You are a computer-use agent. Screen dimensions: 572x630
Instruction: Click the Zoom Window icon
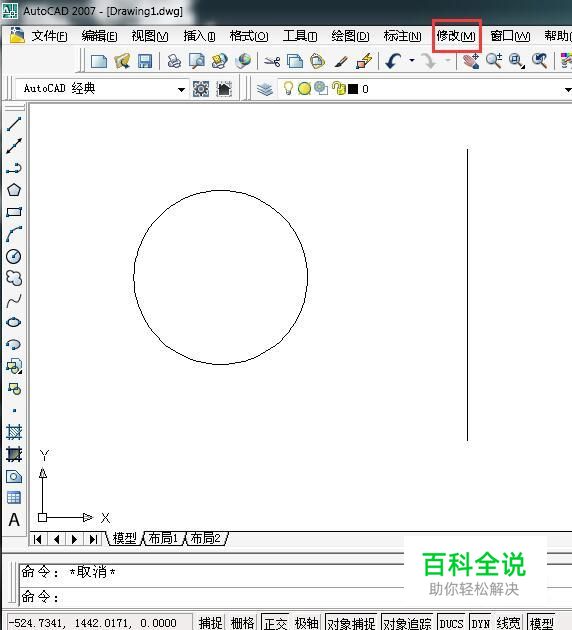click(517, 61)
